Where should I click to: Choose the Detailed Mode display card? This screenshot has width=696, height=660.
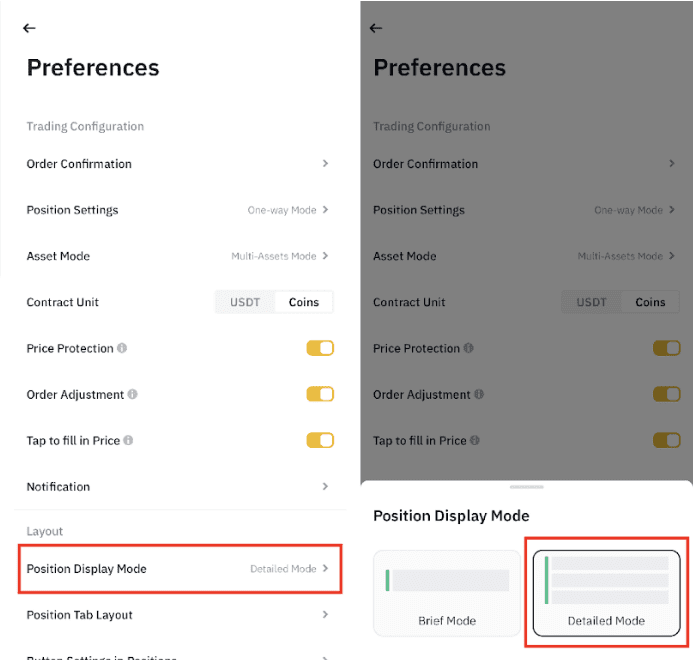click(606, 592)
